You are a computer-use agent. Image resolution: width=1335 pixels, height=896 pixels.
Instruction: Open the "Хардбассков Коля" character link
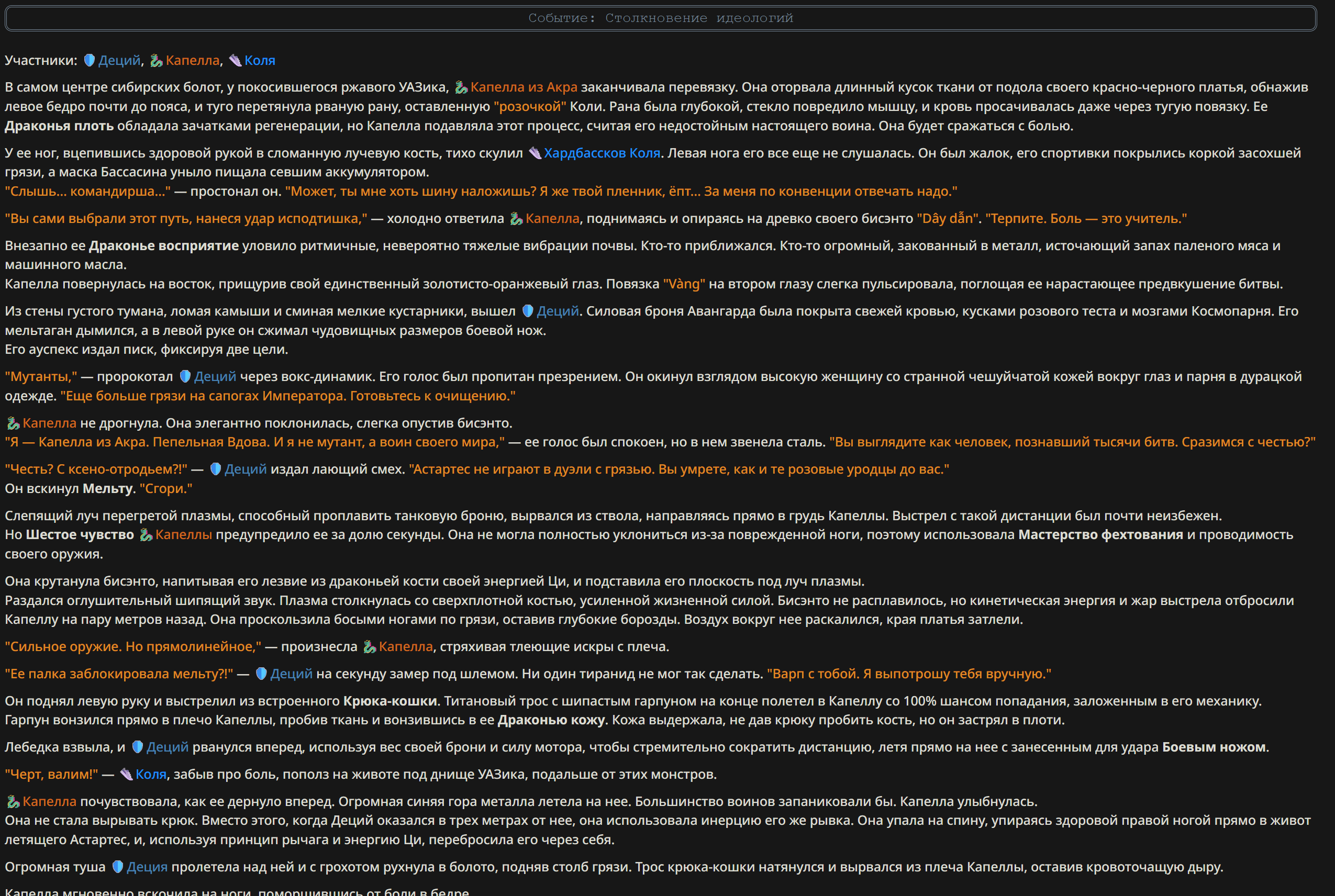602,153
